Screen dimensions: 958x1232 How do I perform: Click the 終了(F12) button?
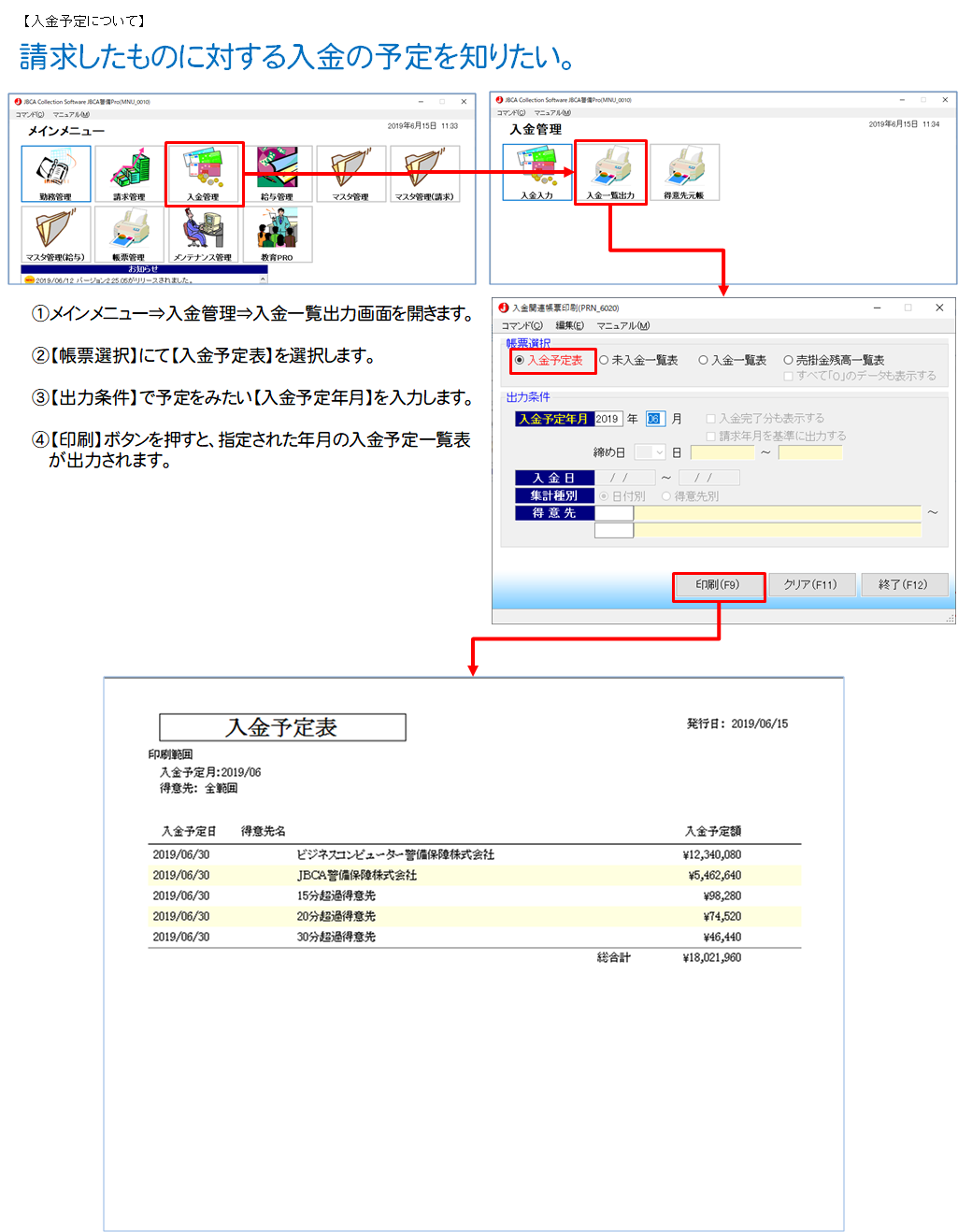904,584
